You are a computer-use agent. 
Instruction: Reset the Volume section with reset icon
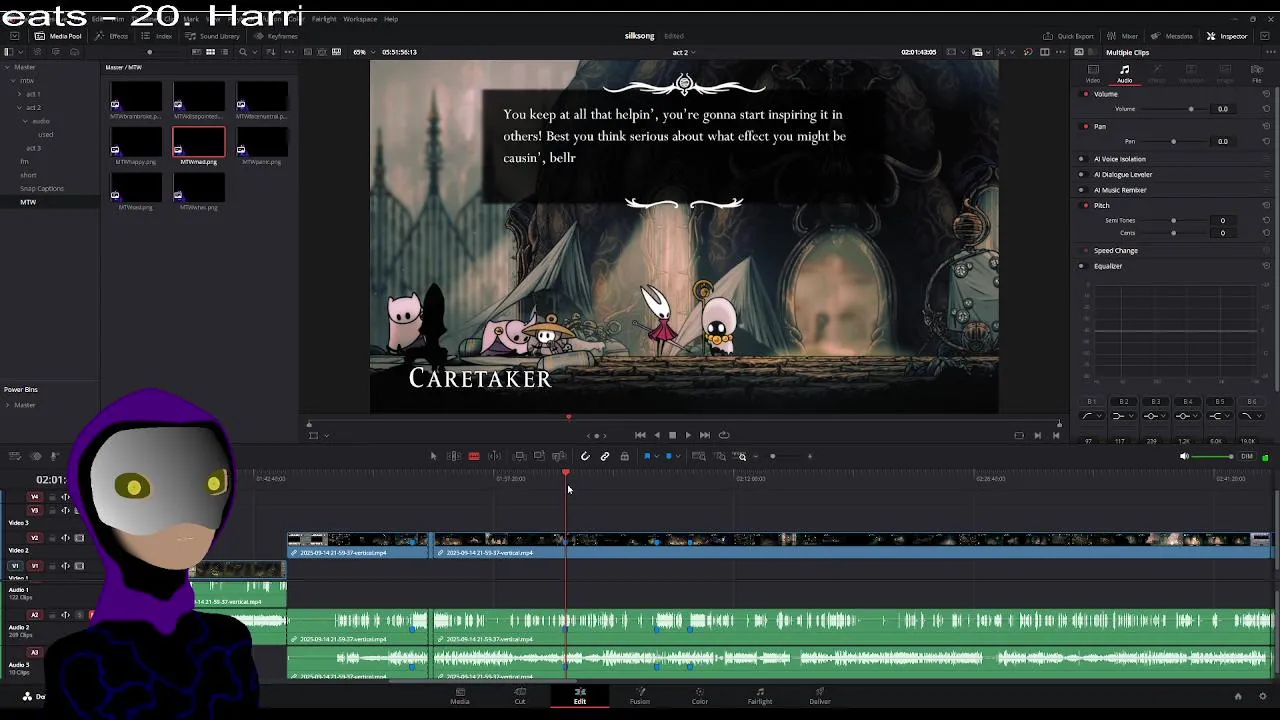click(x=1266, y=94)
